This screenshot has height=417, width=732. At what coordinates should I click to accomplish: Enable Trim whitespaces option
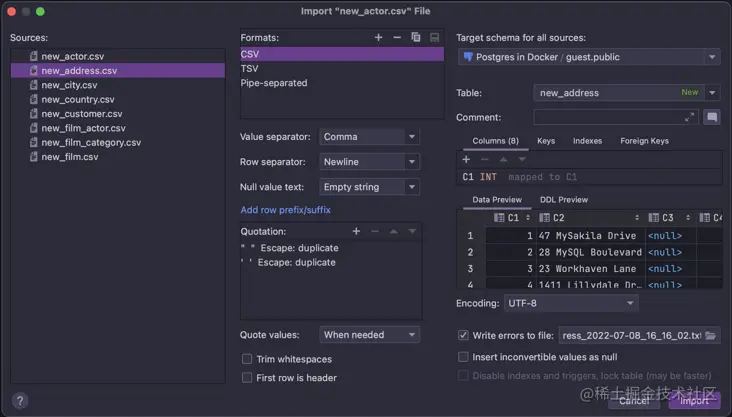click(247, 359)
